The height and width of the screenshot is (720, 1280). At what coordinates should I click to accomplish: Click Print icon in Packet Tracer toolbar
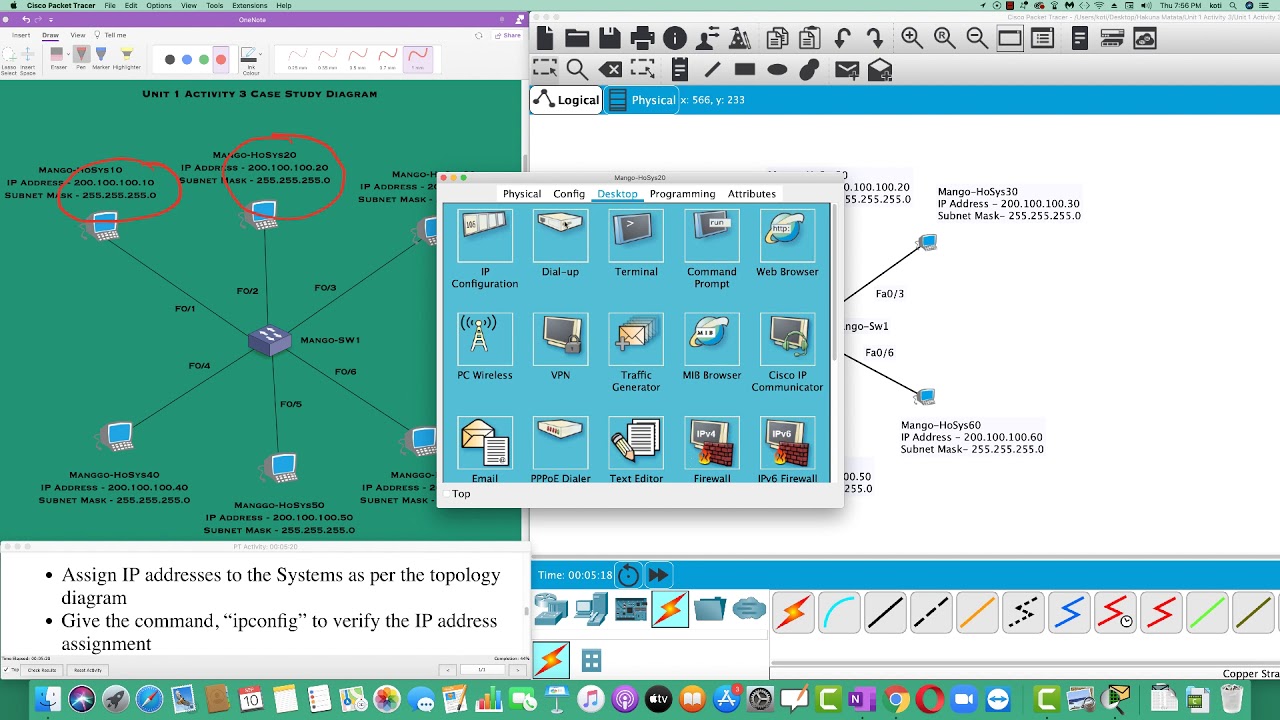tap(642, 38)
